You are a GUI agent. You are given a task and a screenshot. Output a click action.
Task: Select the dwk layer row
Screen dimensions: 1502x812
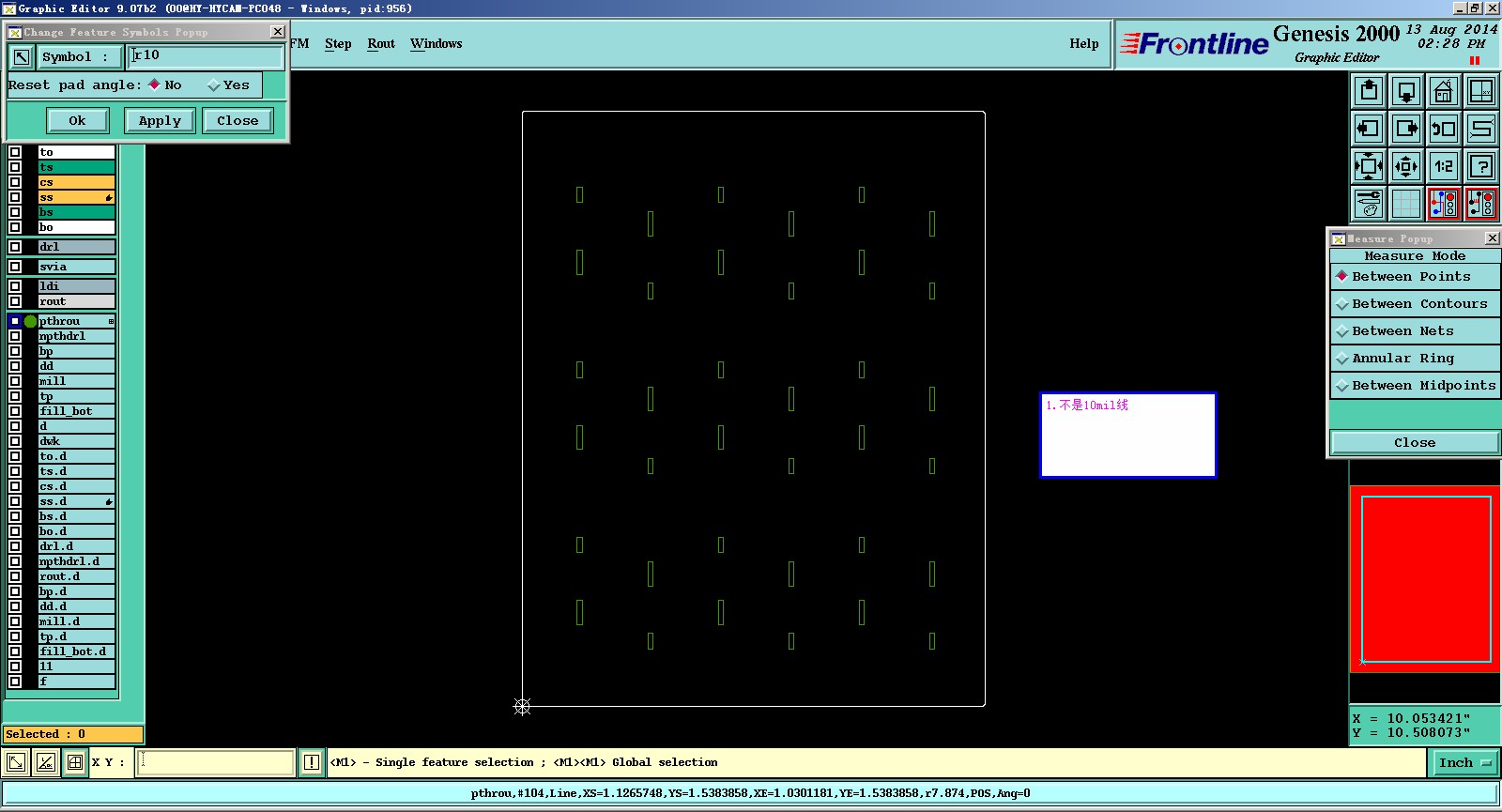pyautogui.click(x=76, y=441)
